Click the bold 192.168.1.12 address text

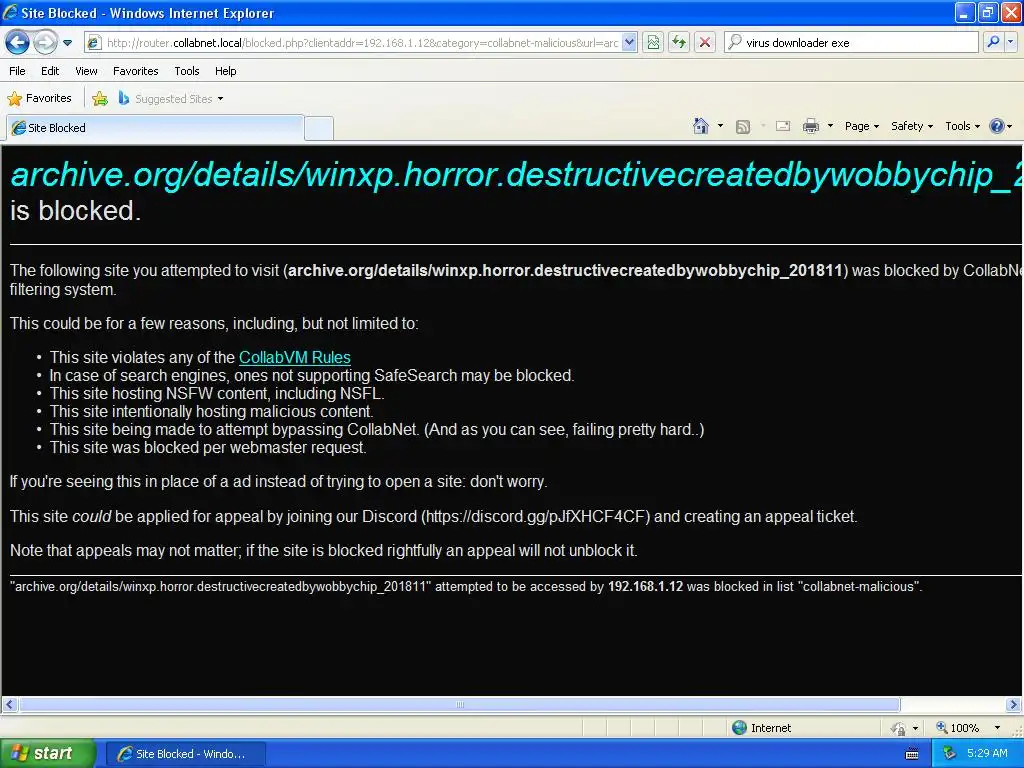coord(645,586)
